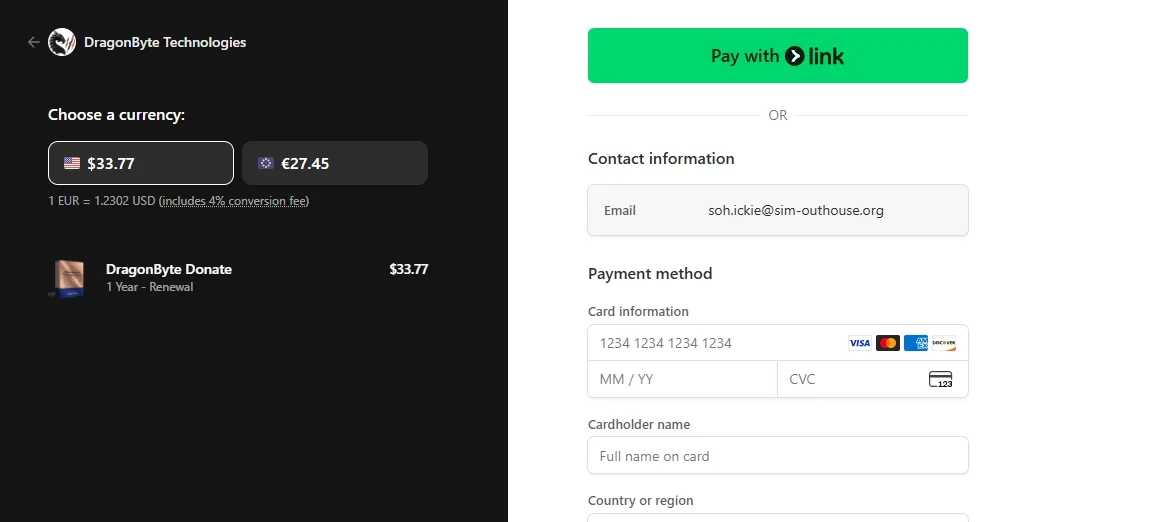Click the MM / YY expiry field

pos(682,379)
